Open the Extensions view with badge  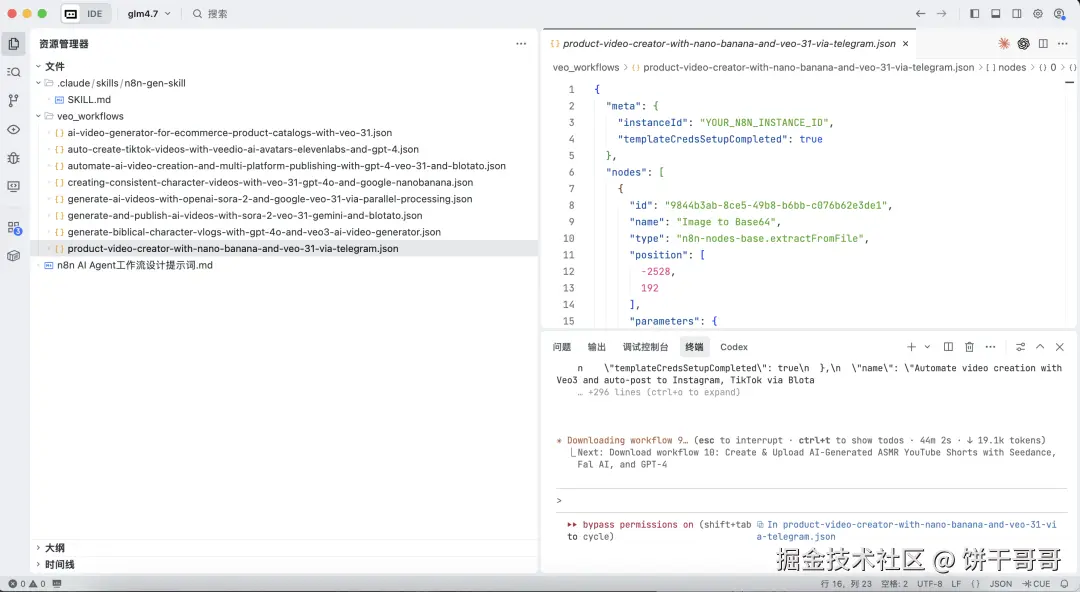click(x=13, y=228)
